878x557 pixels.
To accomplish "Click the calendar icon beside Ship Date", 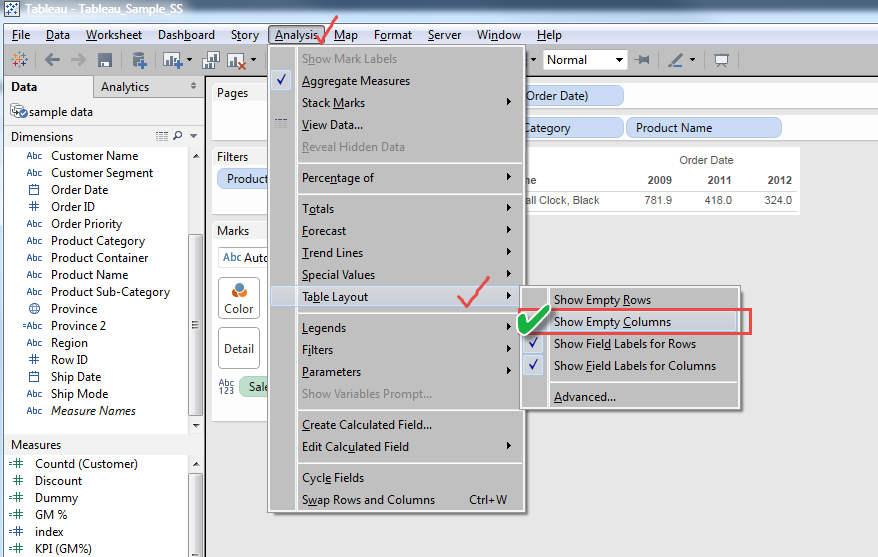I will coord(34,377).
